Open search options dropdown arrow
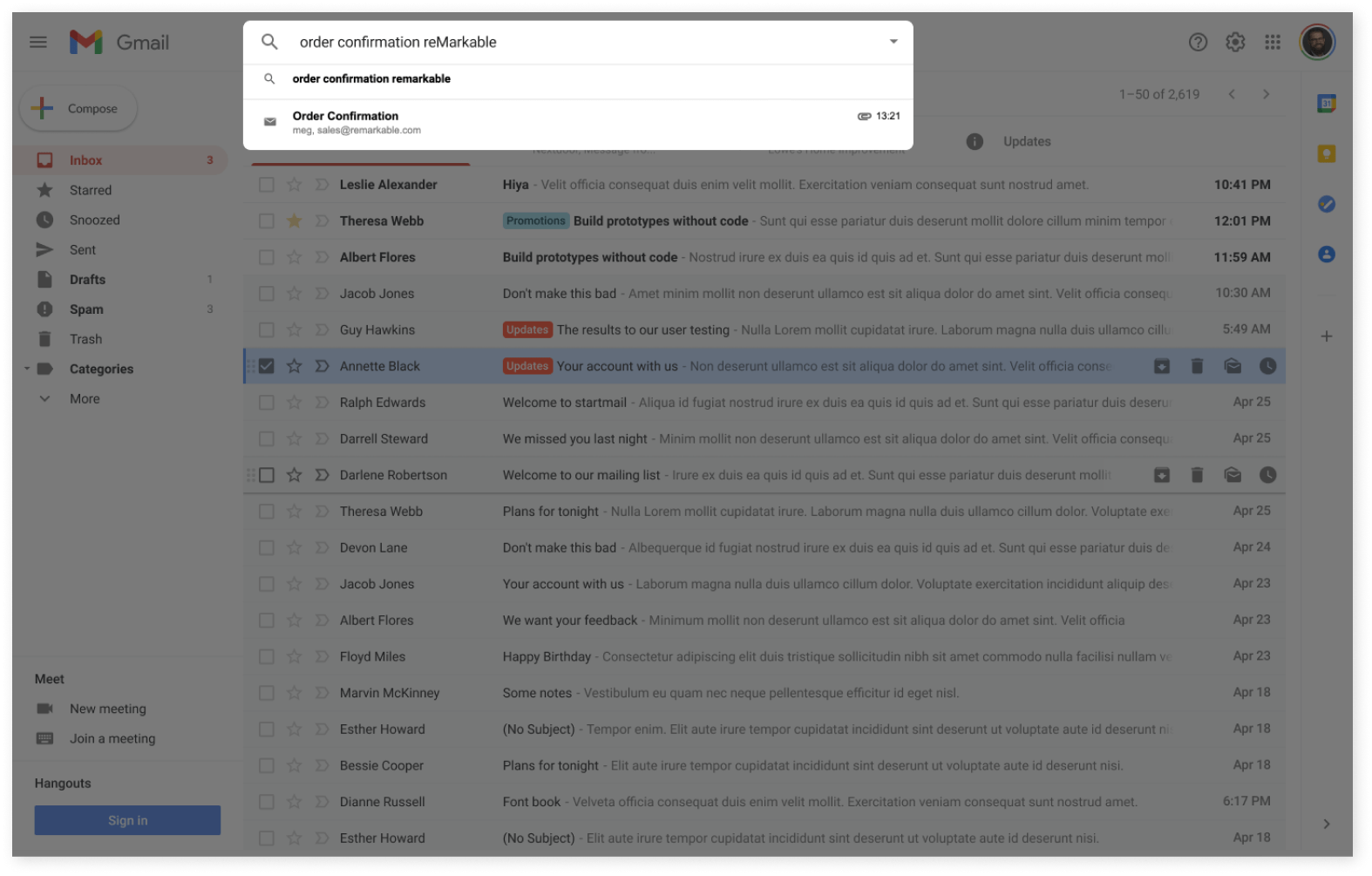 click(x=893, y=42)
